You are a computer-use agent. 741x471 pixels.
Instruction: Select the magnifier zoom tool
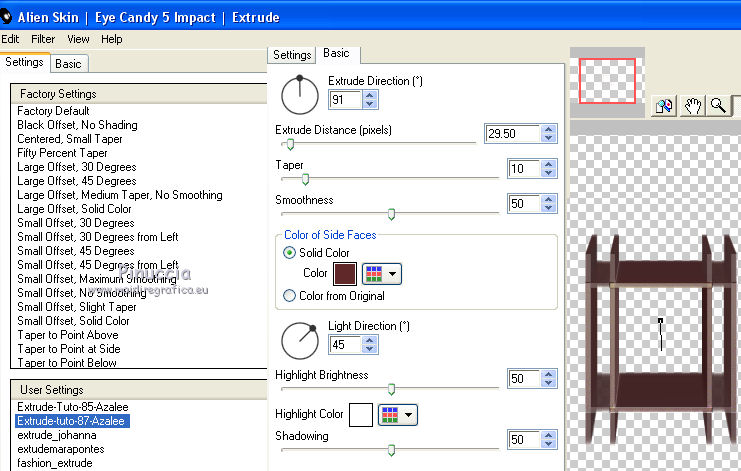(x=718, y=106)
